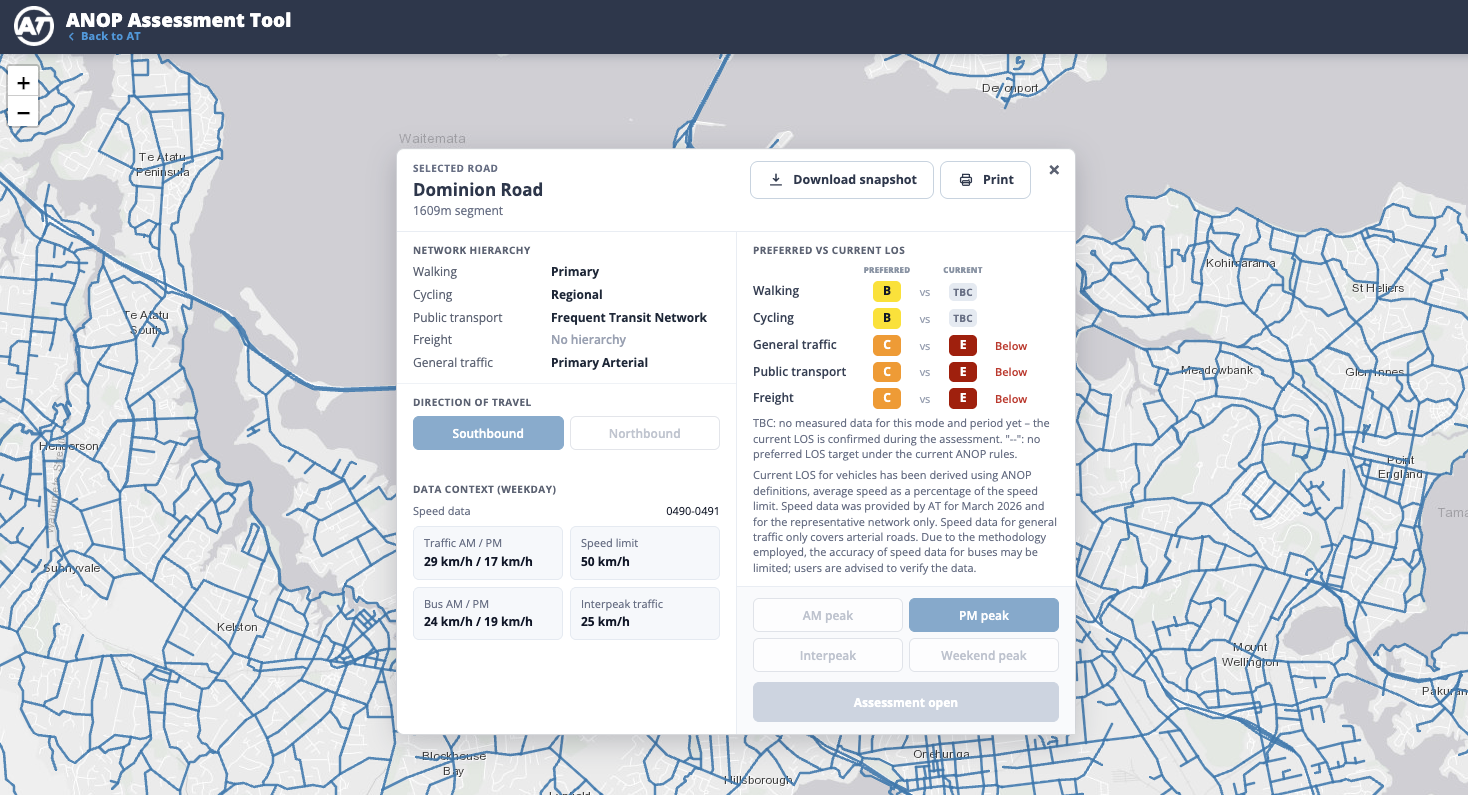This screenshot has height=795, width=1468.
Task: Click Onehunga map label
Action: [x=940, y=754]
